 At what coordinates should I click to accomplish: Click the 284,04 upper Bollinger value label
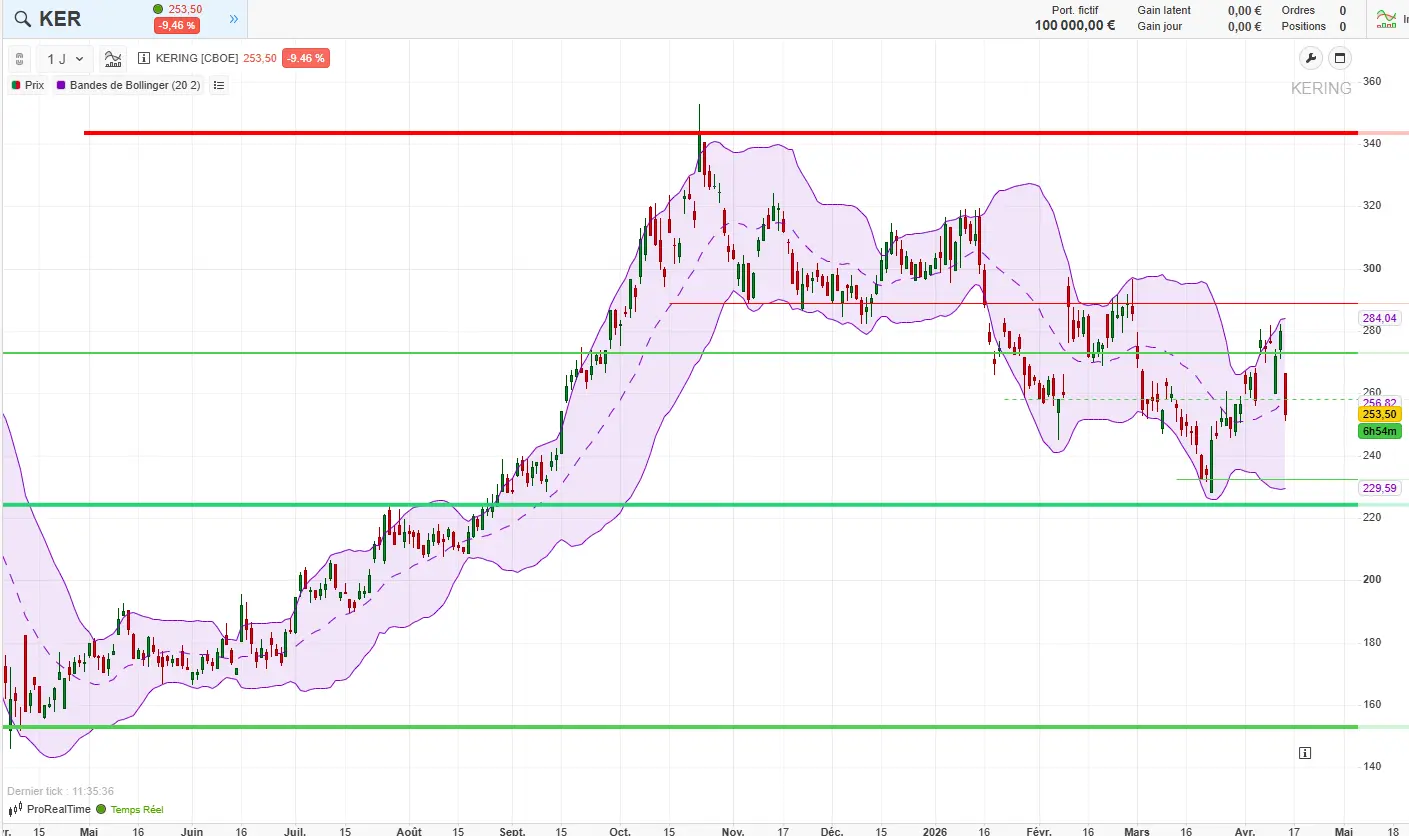pos(1379,318)
